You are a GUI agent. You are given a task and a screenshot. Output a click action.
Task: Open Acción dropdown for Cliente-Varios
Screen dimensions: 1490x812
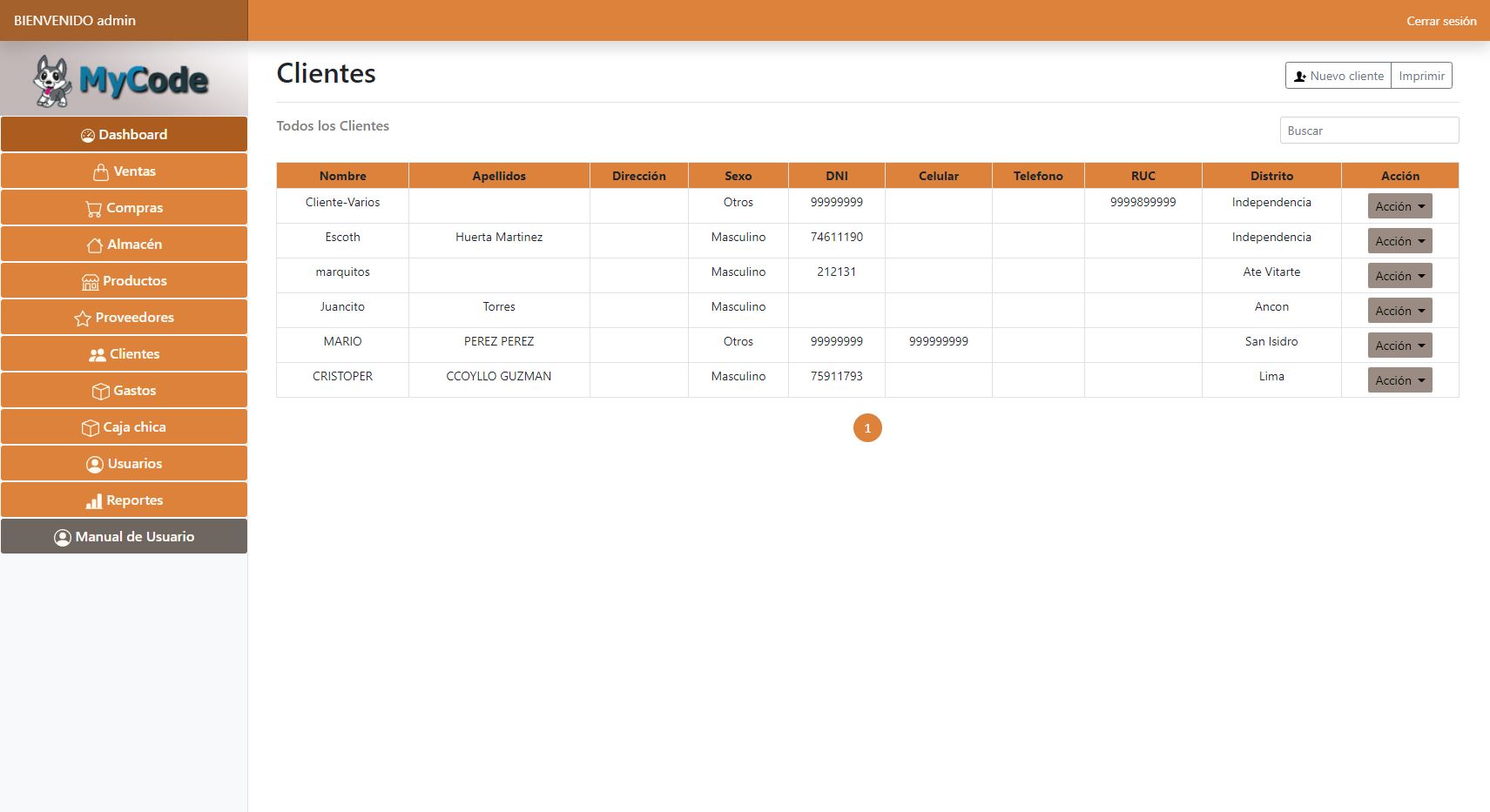point(1399,206)
